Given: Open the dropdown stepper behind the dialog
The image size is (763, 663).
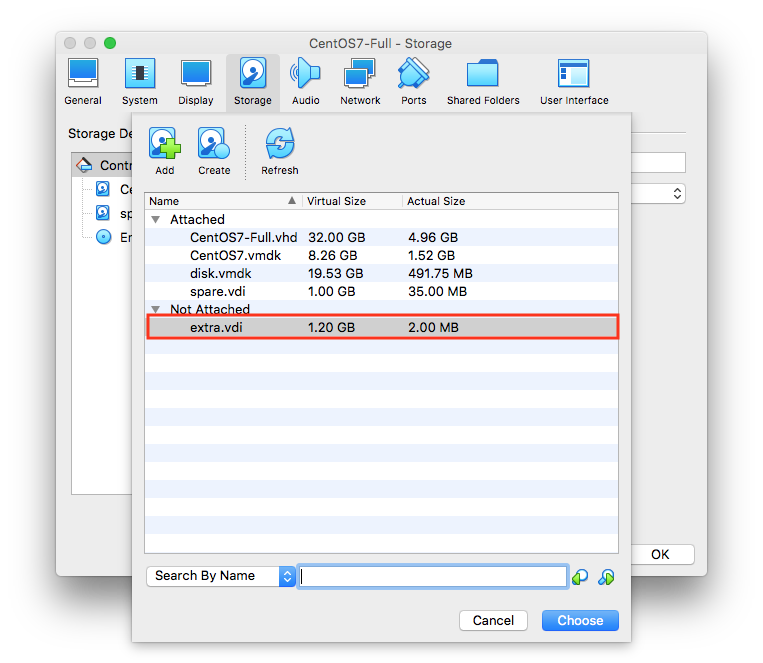Looking at the screenshot, I should 677,193.
